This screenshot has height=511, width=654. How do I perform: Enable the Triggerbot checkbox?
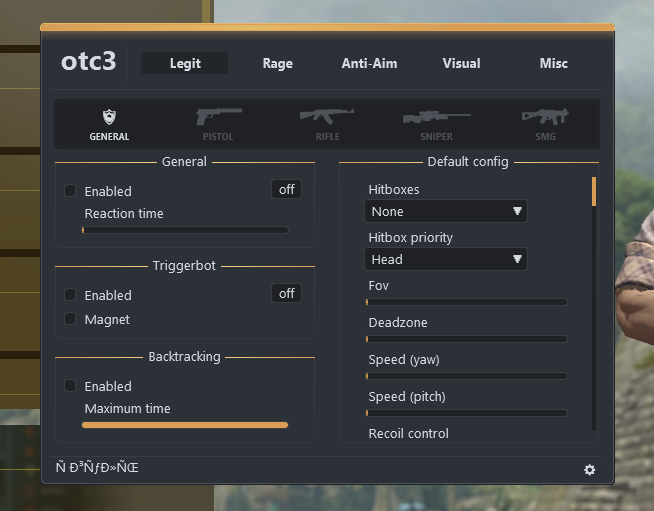pyautogui.click(x=70, y=295)
